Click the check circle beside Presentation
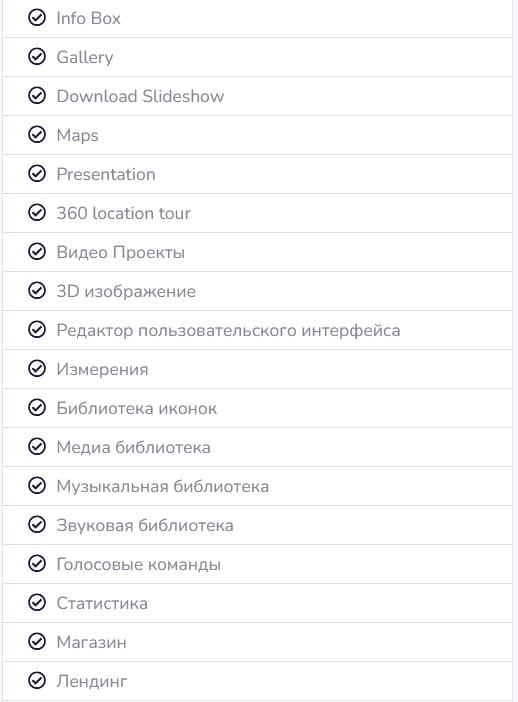This screenshot has width=518, height=702. pos(37,174)
